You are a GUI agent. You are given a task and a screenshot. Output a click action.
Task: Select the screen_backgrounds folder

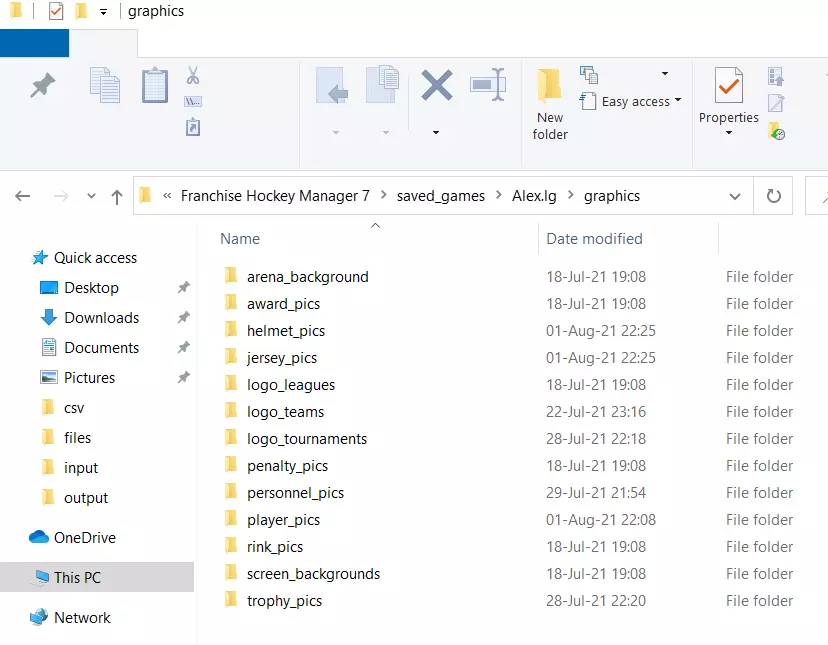tap(302, 574)
